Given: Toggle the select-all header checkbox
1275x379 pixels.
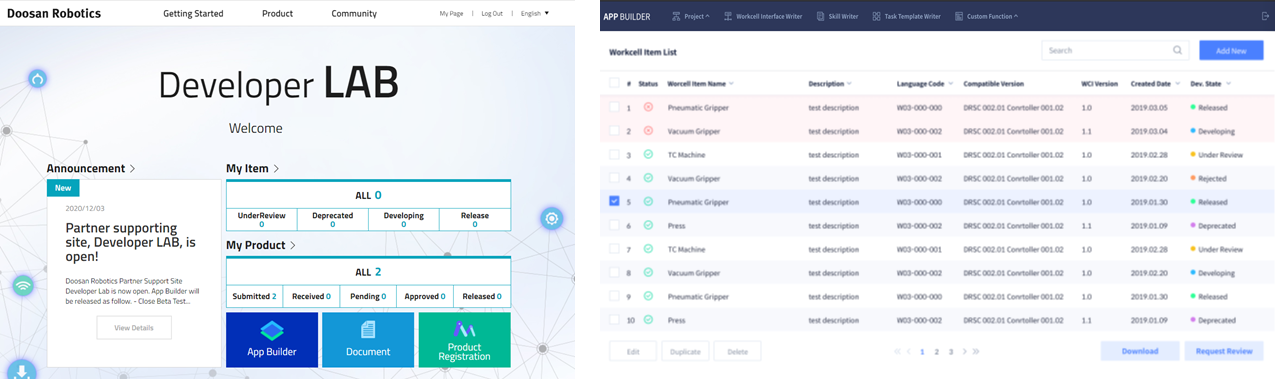Looking at the screenshot, I should tap(614, 83).
